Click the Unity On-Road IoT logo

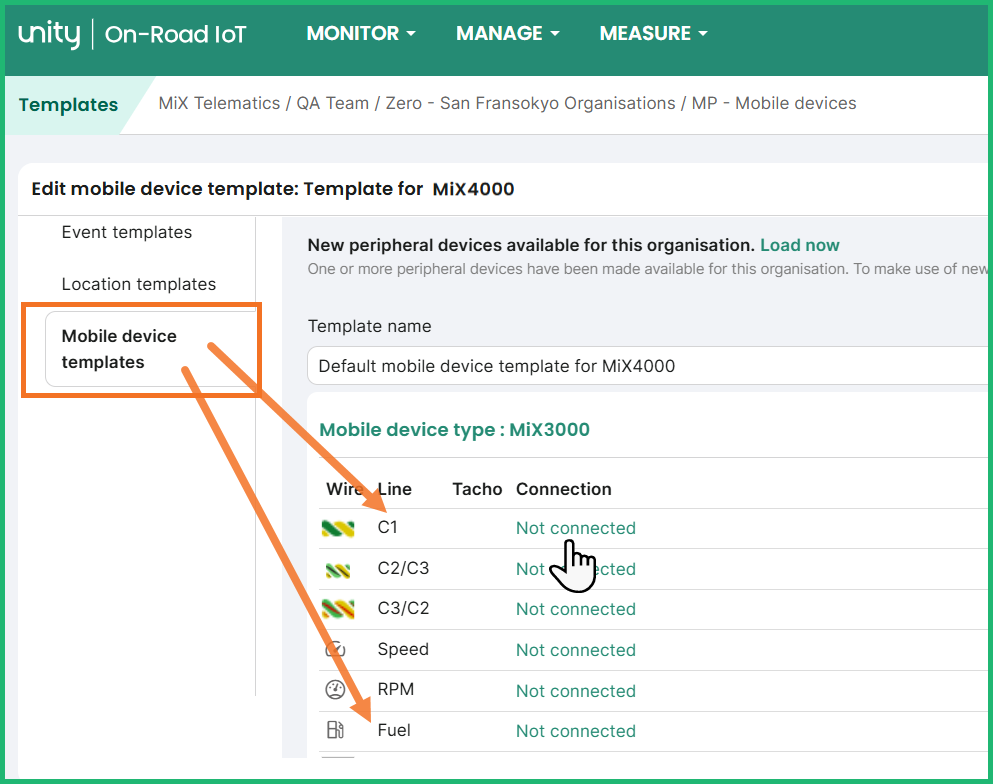pos(132,35)
